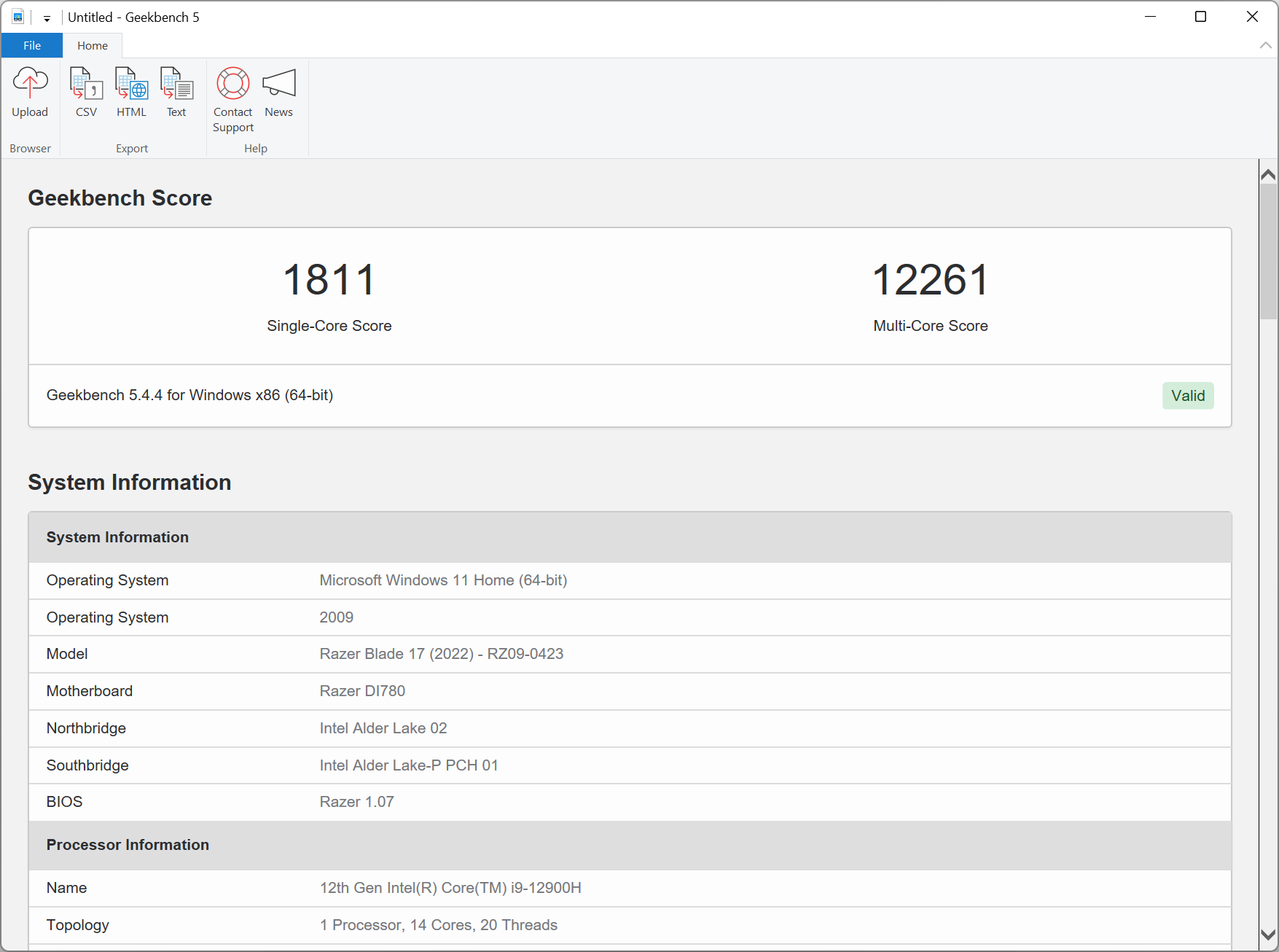
Task: Minimize the Geekbench window
Action: (1151, 17)
